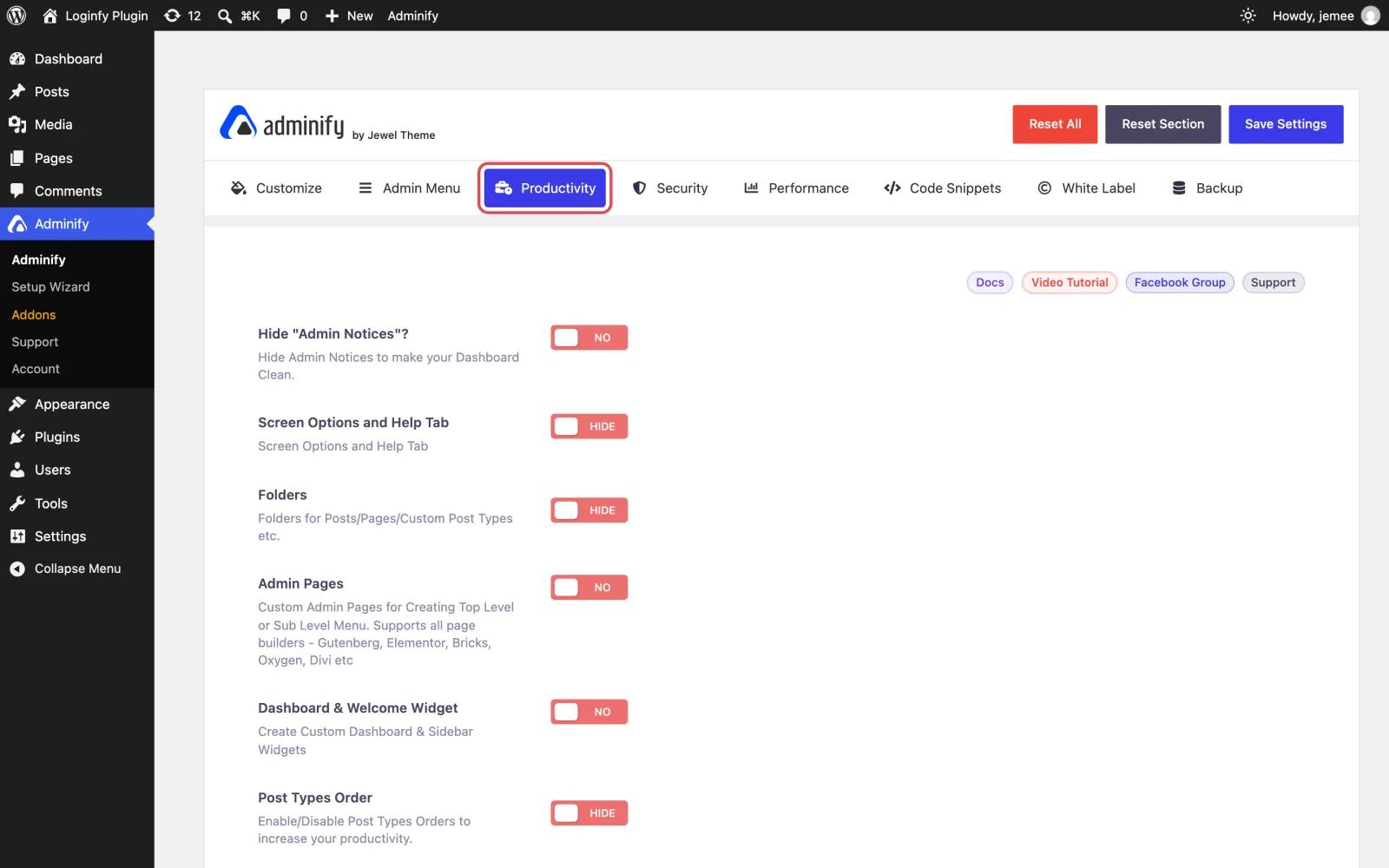Click the Posts pin icon in sidebar
This screenshot has height=868, width=1389.
coord(17,92)
